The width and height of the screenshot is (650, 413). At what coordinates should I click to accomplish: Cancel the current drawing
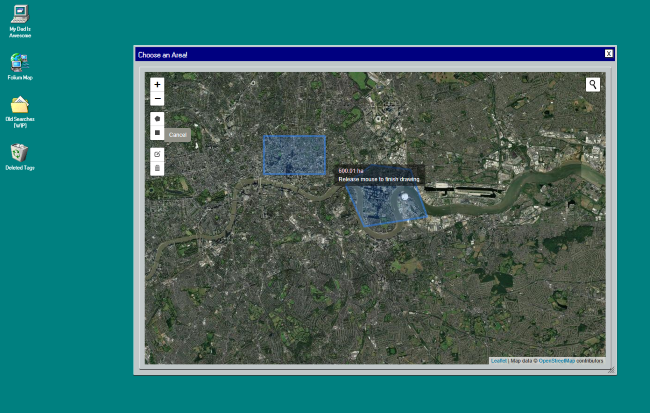click(x=177, y=135)
